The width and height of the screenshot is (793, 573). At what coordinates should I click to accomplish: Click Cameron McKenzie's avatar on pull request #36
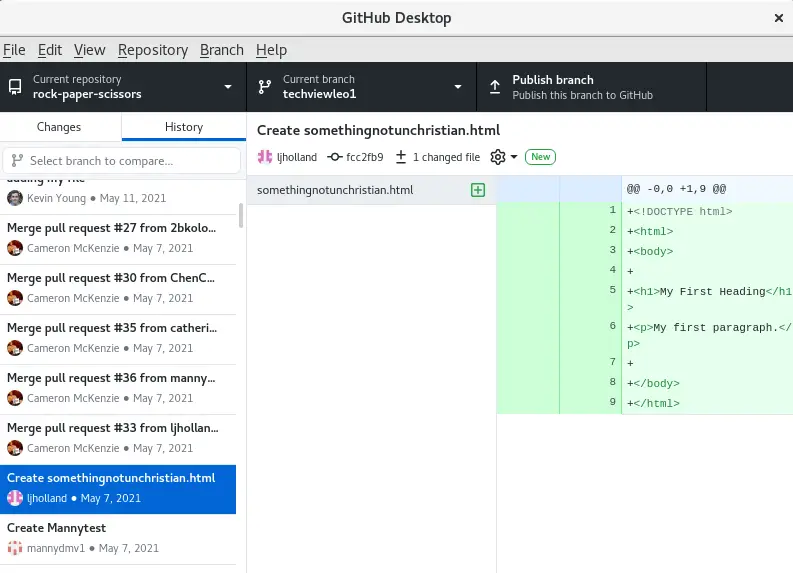15,399
